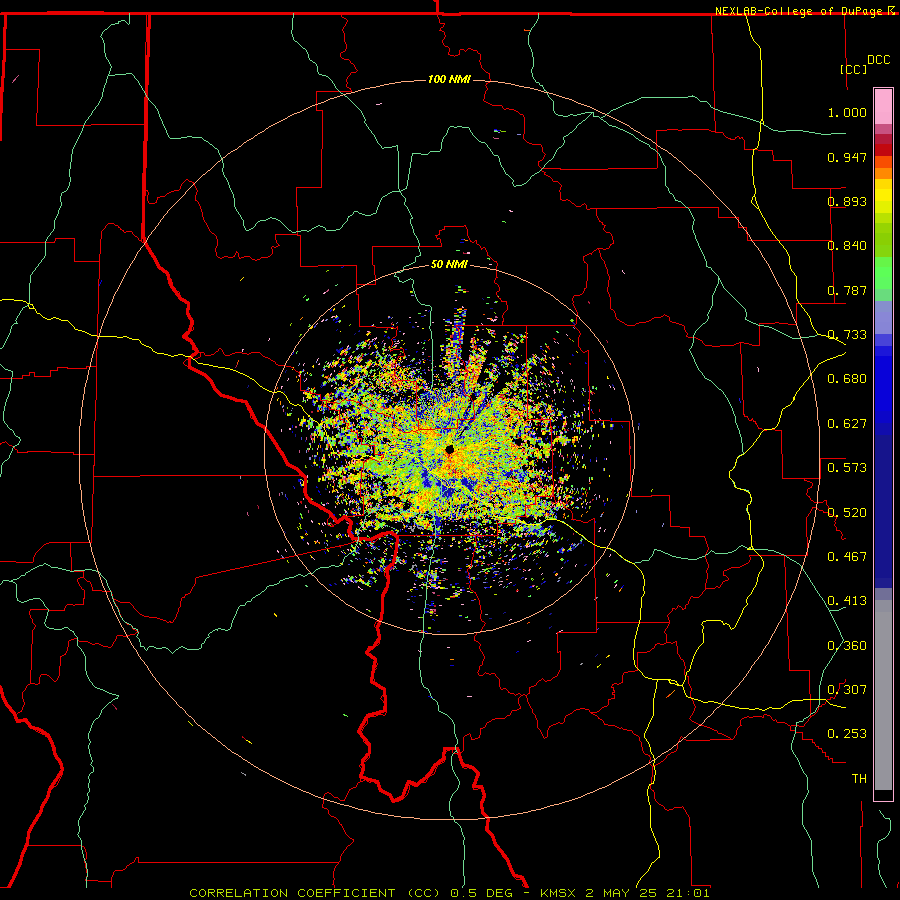Select the 0.360 scale value
The height and width of the screenshot is (900, 900).
coord(847,646)
